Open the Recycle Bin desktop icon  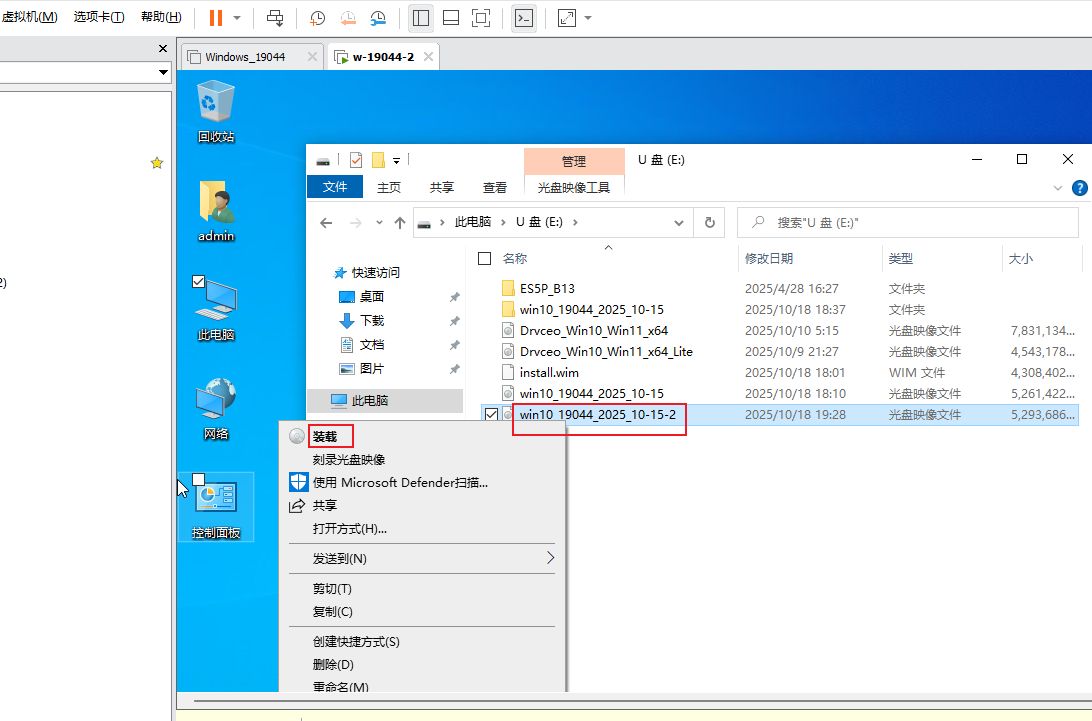pyautogui.click(x=216, y=103)
